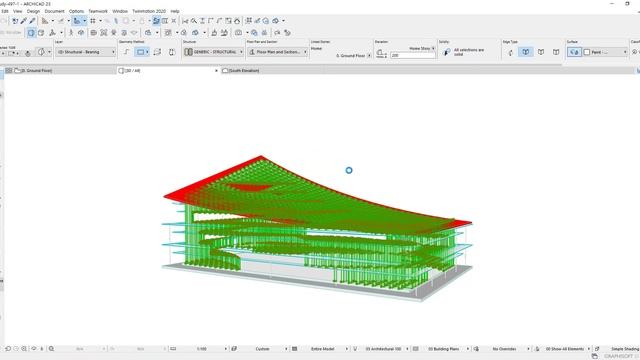The height and width of the screenshot is (360, 640).
Task: Open the Design menu
Action: coord(33,11)
